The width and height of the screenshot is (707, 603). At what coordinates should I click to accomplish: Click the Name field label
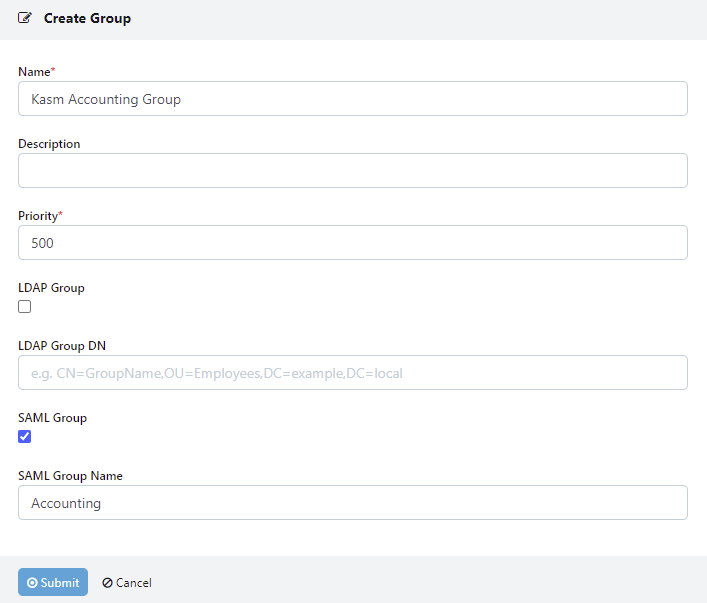(35, 72)
